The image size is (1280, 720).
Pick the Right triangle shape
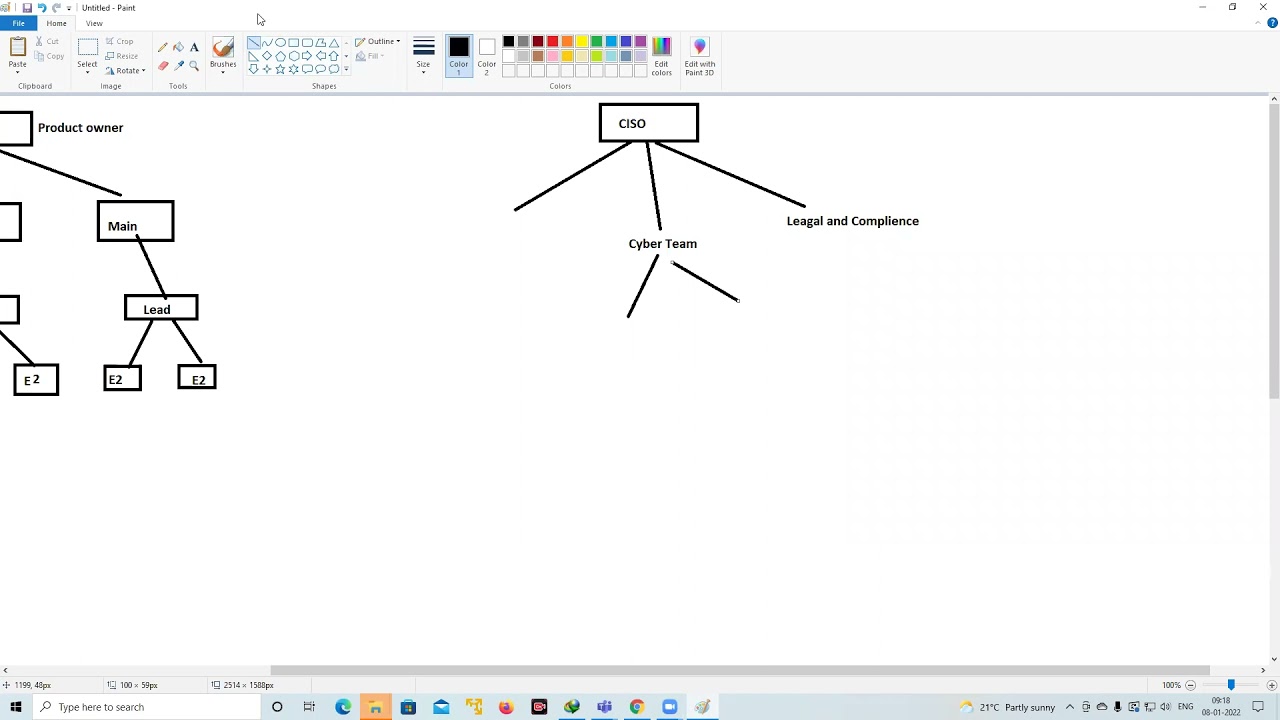pos(254,56)
